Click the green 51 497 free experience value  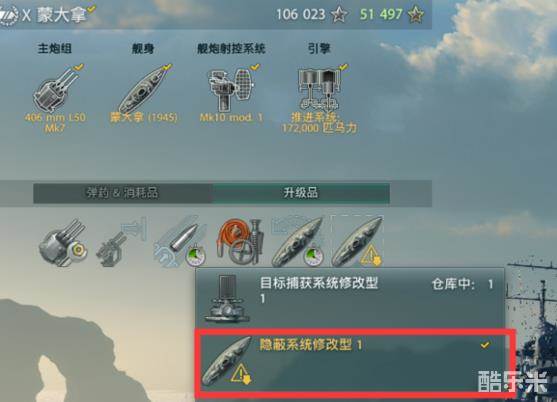point(381,14)
